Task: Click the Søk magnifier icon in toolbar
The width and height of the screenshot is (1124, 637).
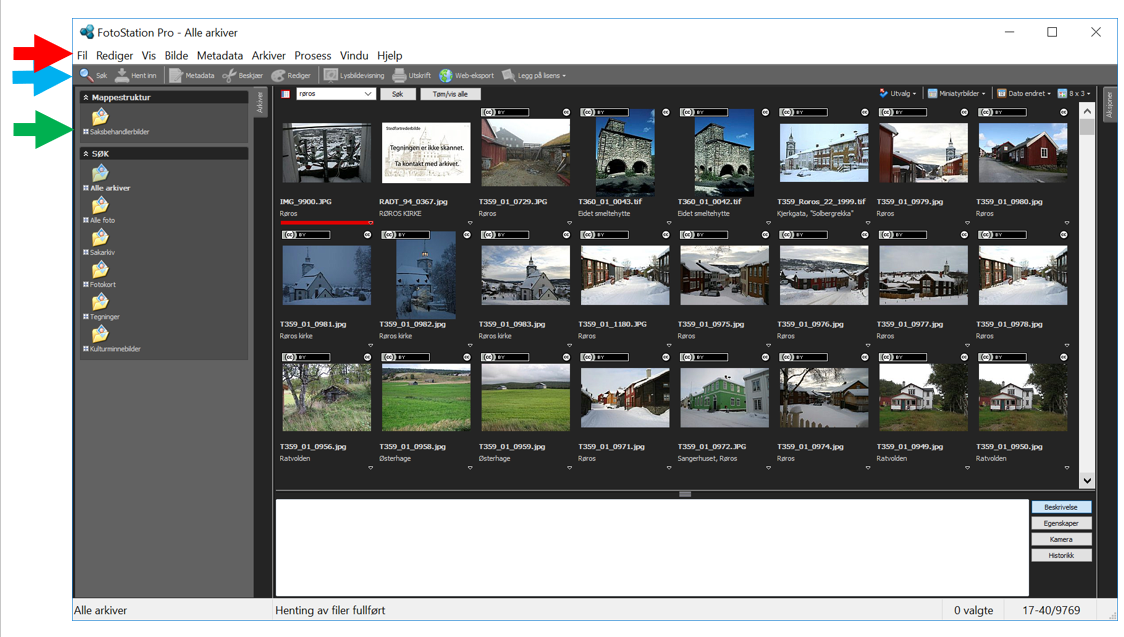Action: tap(87, 75)
